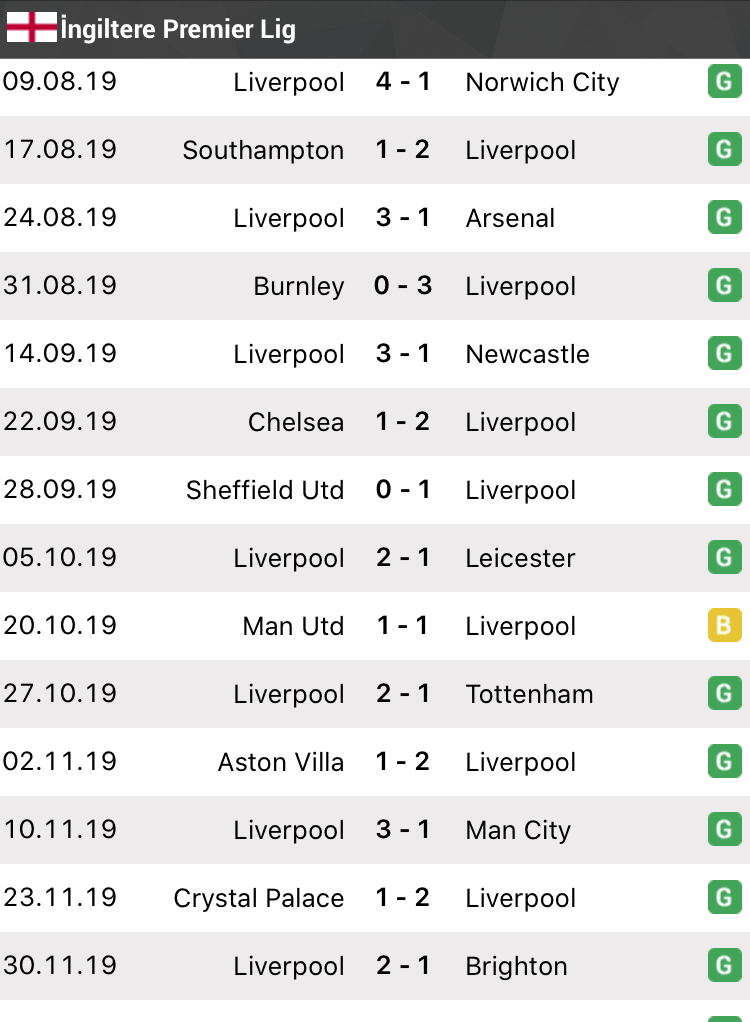Tap the G badge next to Tottenham match

tap(724, 694)
